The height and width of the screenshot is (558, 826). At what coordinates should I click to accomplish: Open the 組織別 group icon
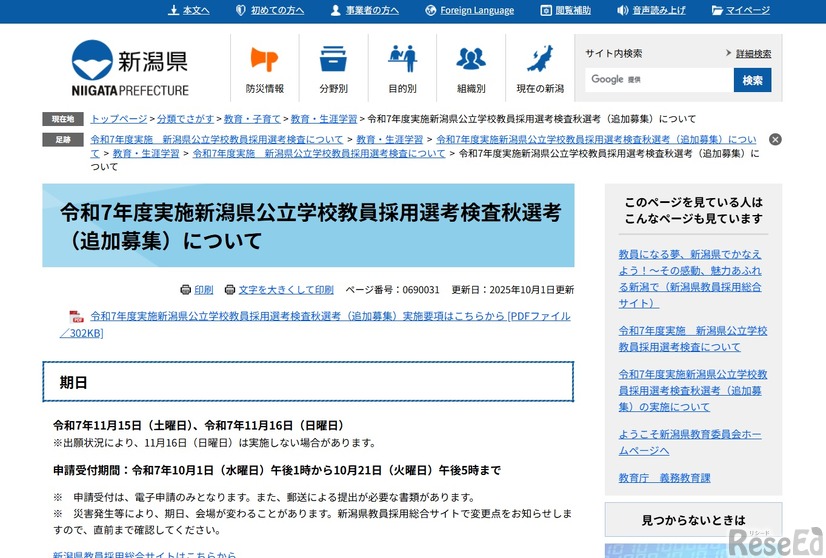point(471,60)
